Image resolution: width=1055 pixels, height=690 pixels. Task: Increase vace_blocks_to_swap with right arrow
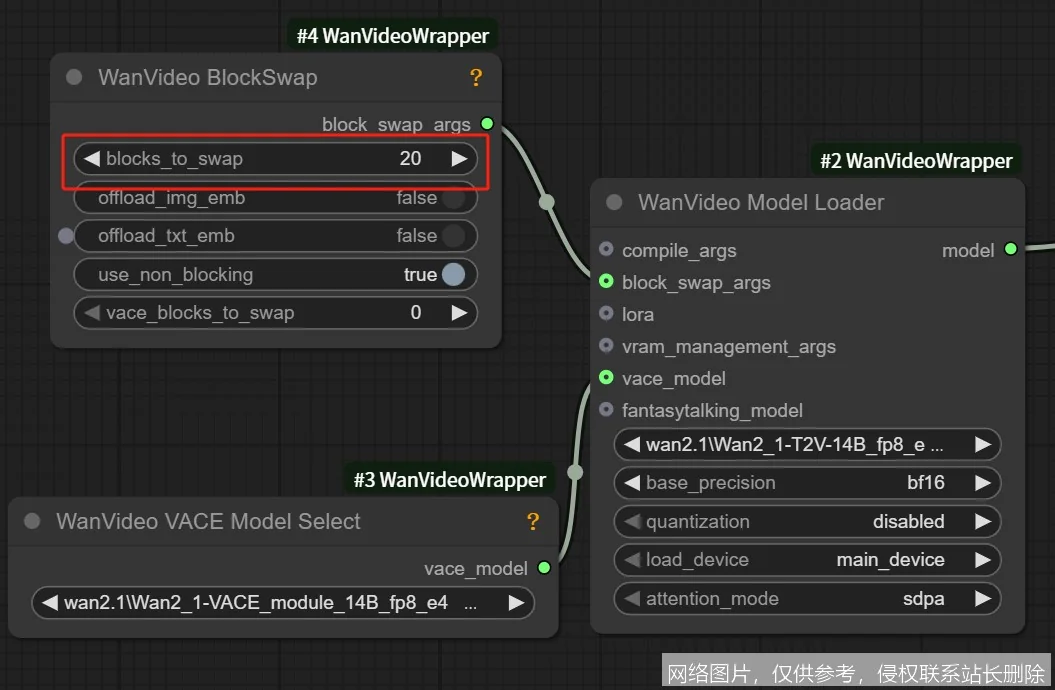click(459, 313)
